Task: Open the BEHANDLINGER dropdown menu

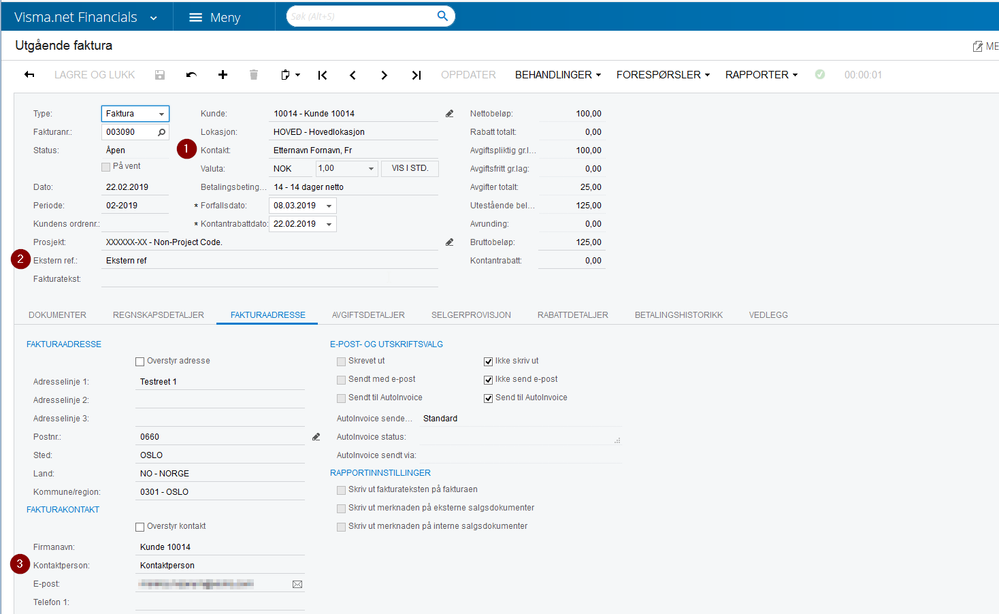Action: pyautogui.click(x=557, y=75)
